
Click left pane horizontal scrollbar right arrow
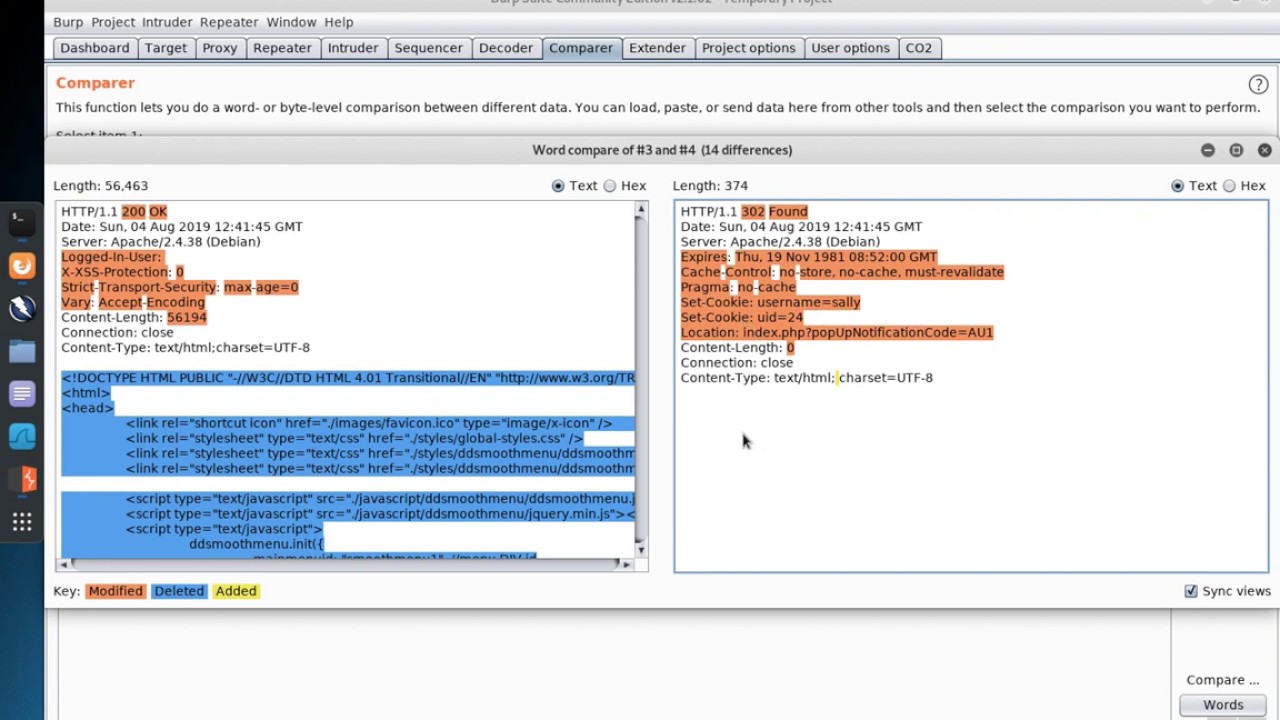tap(626, 564)
